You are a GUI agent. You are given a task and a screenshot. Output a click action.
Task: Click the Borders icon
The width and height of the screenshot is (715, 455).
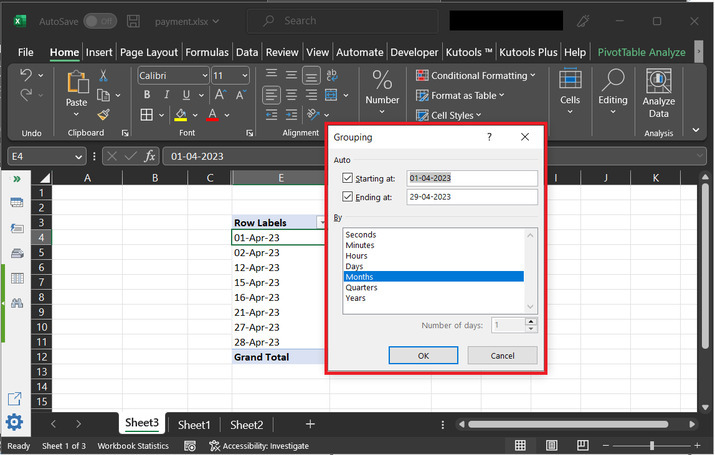[147, 115]
